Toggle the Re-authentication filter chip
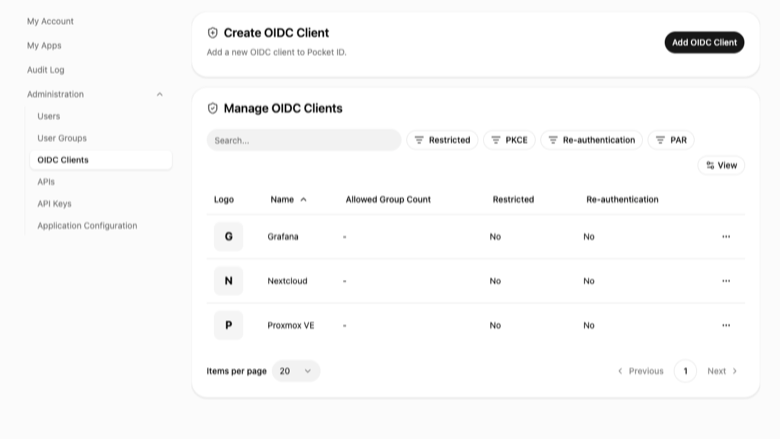This screenshot has width=780, height=439. click(x=591, y=140)
